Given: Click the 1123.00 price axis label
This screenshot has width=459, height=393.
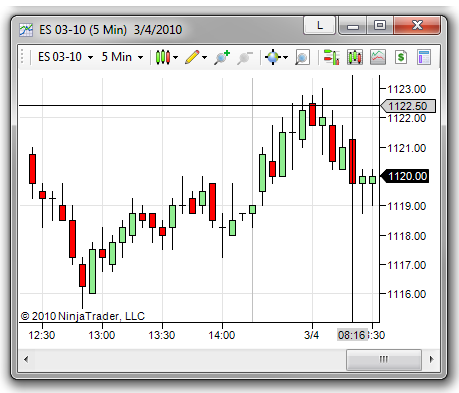Looking at the screenshot, I should 407,89.
